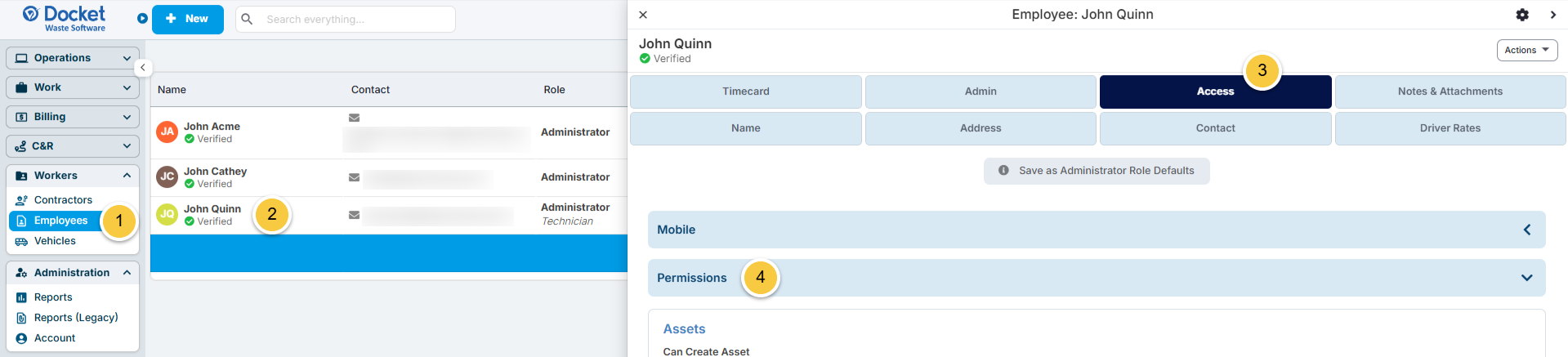Expand the Mobile section

(x=1096, y=230)
